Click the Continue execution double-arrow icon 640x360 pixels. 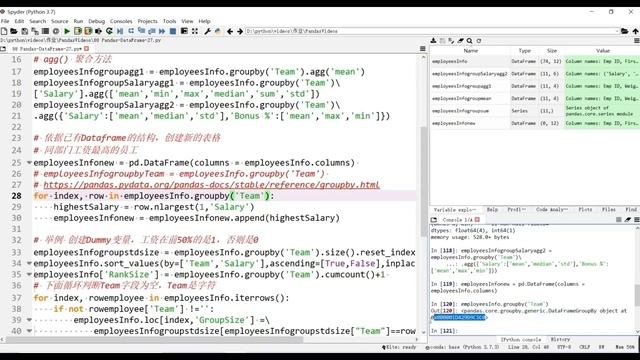pyautogui.click(x=162, y=31)
